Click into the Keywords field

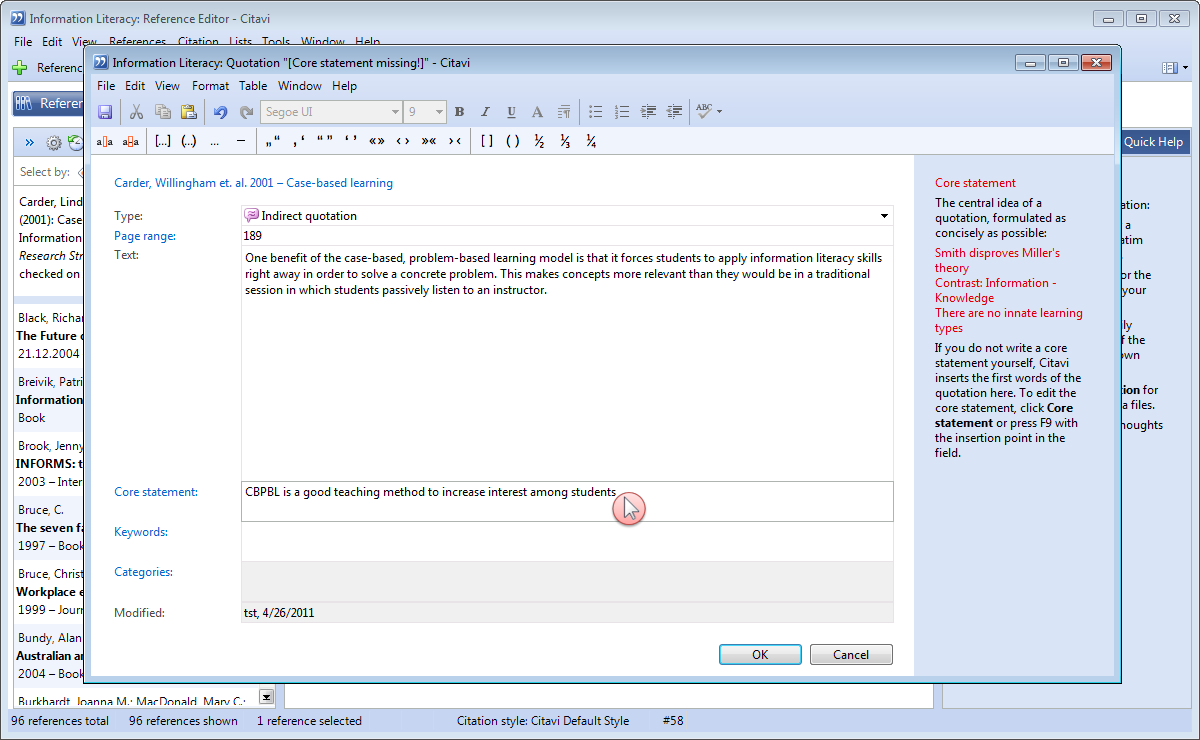(x=567, y=541)
